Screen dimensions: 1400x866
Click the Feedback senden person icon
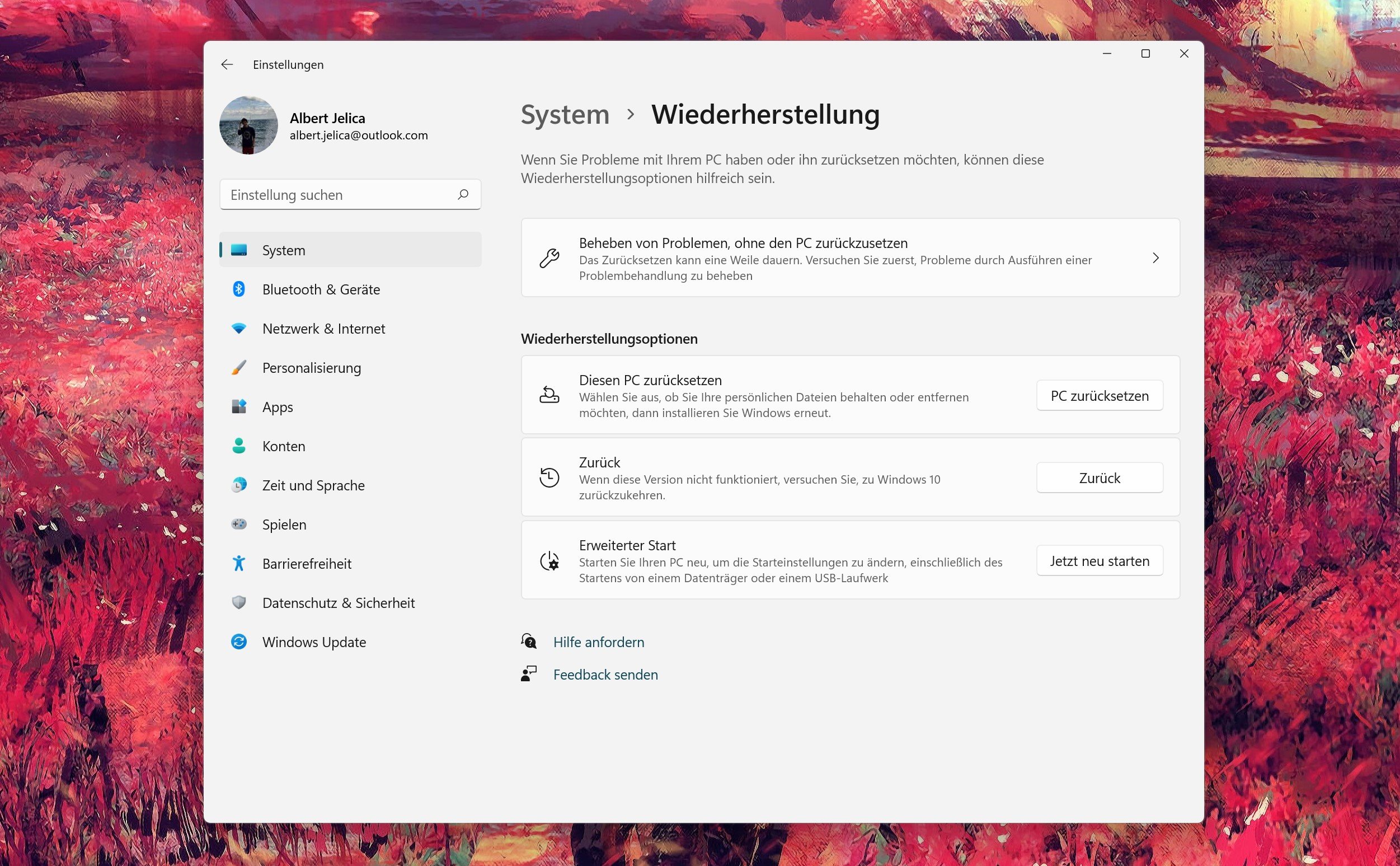point(529,673)
